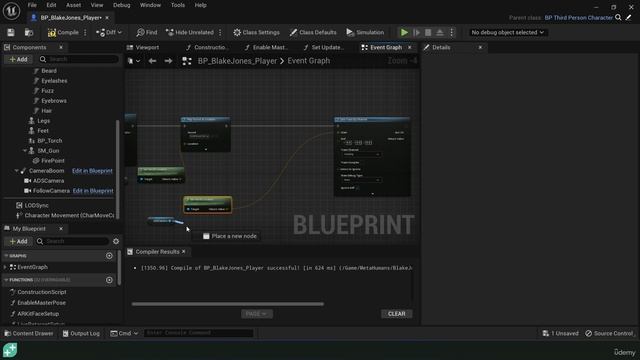
Task: Compile the blueprint
Action: 63,32
